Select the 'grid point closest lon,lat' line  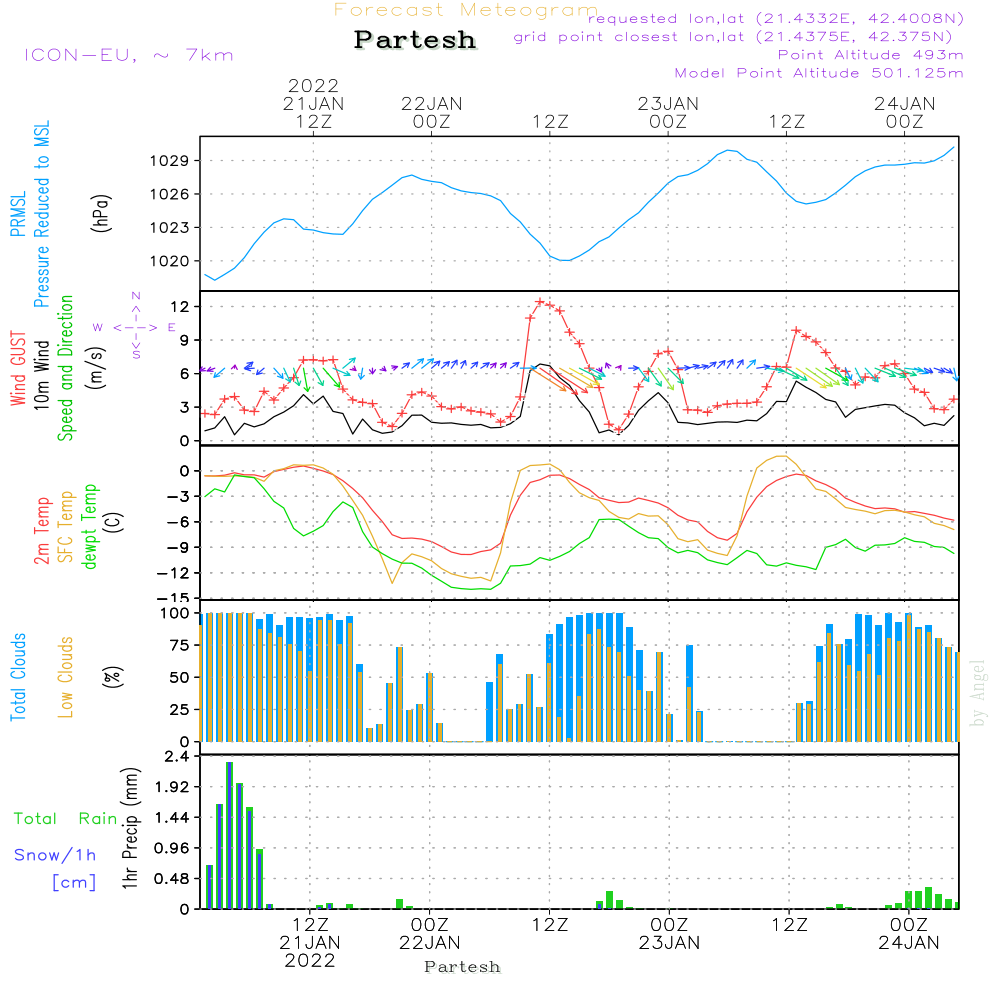point(733,36)
